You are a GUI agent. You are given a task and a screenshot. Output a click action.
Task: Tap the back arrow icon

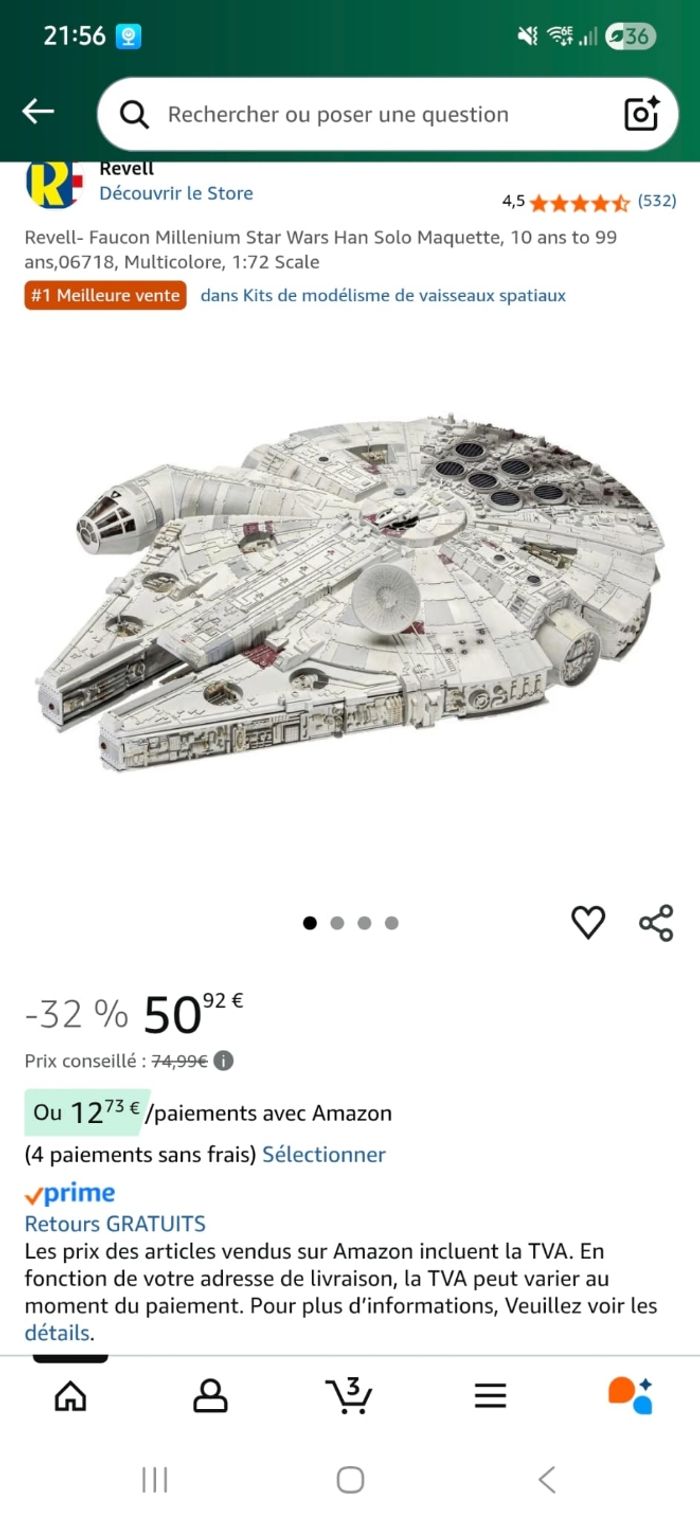click(x=39, y=111)
